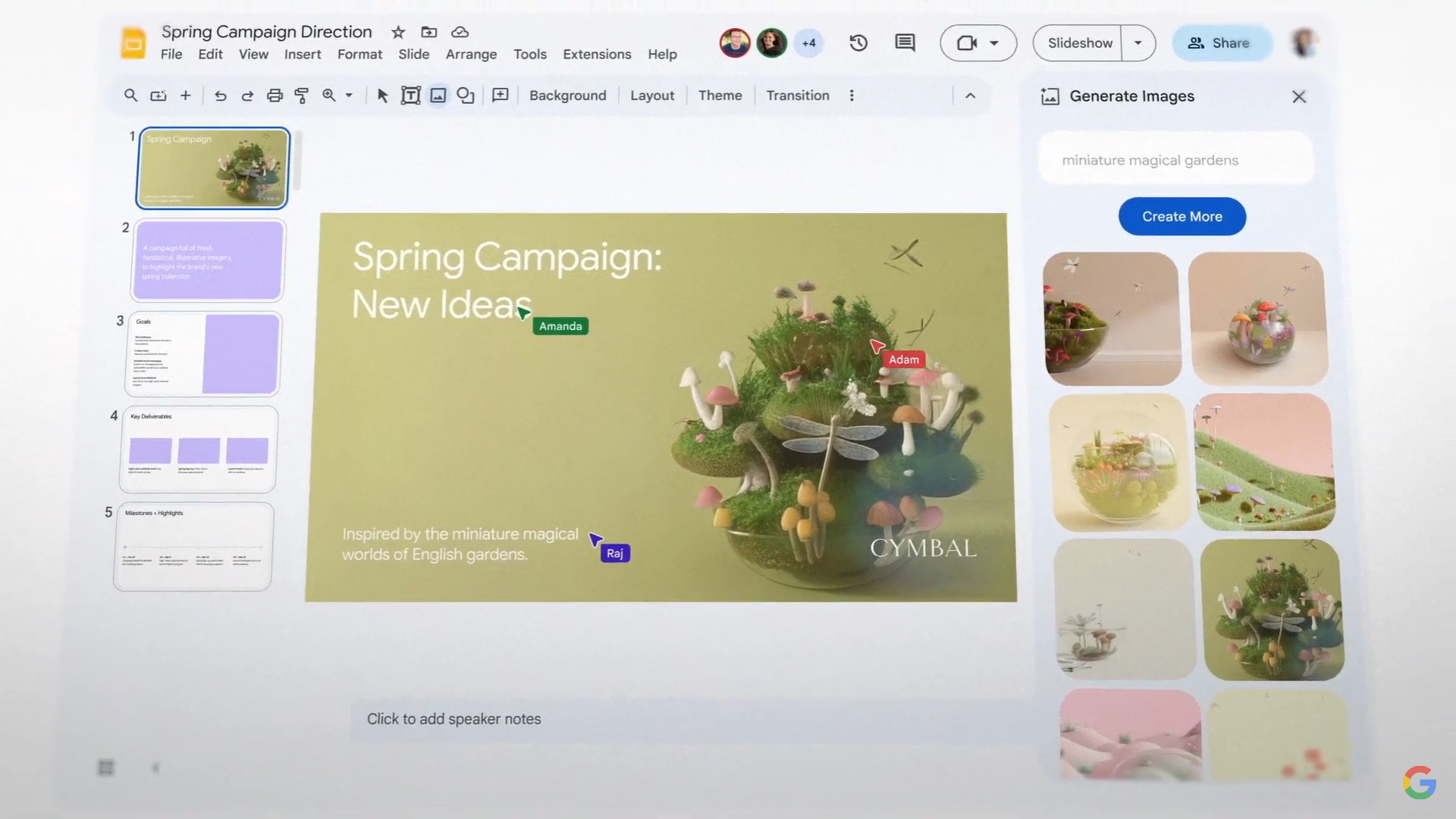Open the Insert menu

(303, 55)
